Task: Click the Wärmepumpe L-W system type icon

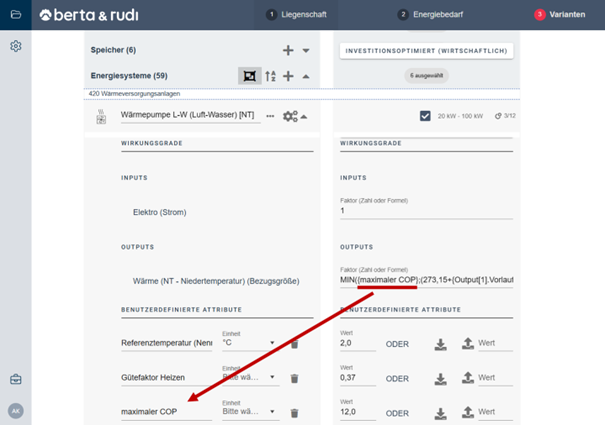Action: coord(101,117)
